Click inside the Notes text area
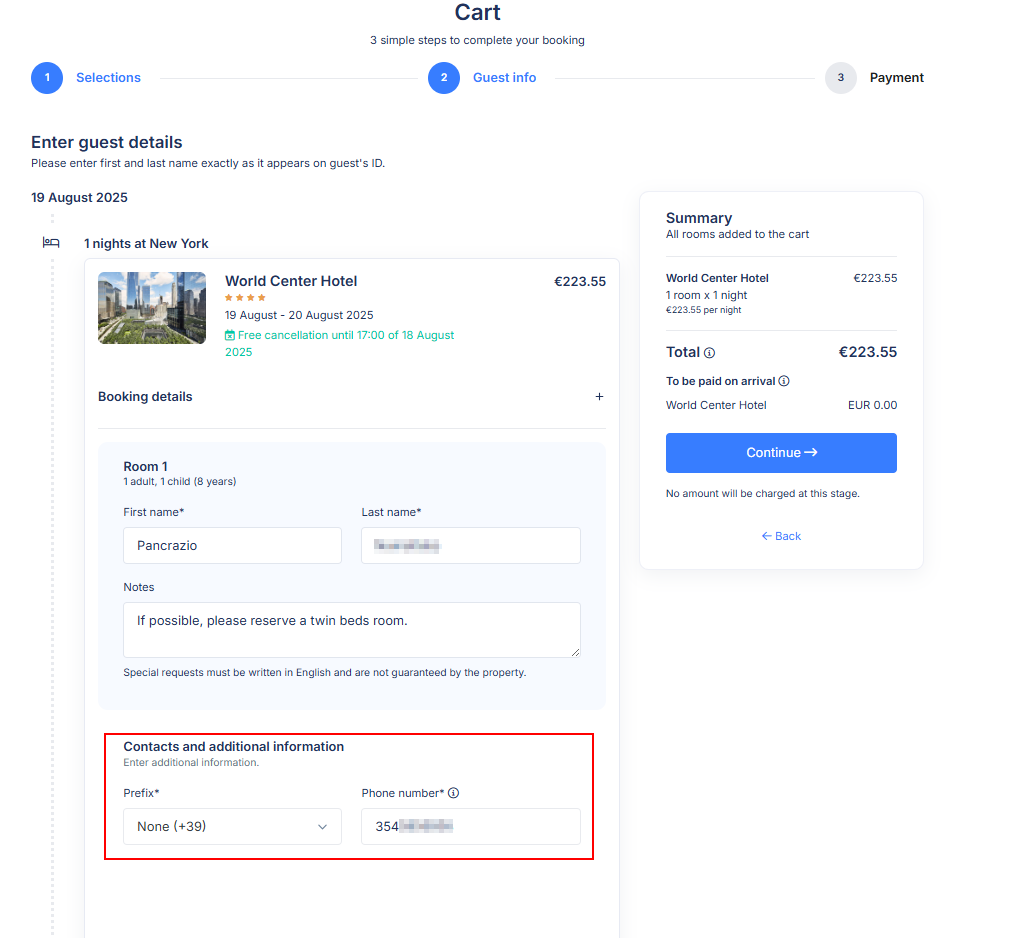Screen dimensions: 1034x938 (x=351, y=629)
